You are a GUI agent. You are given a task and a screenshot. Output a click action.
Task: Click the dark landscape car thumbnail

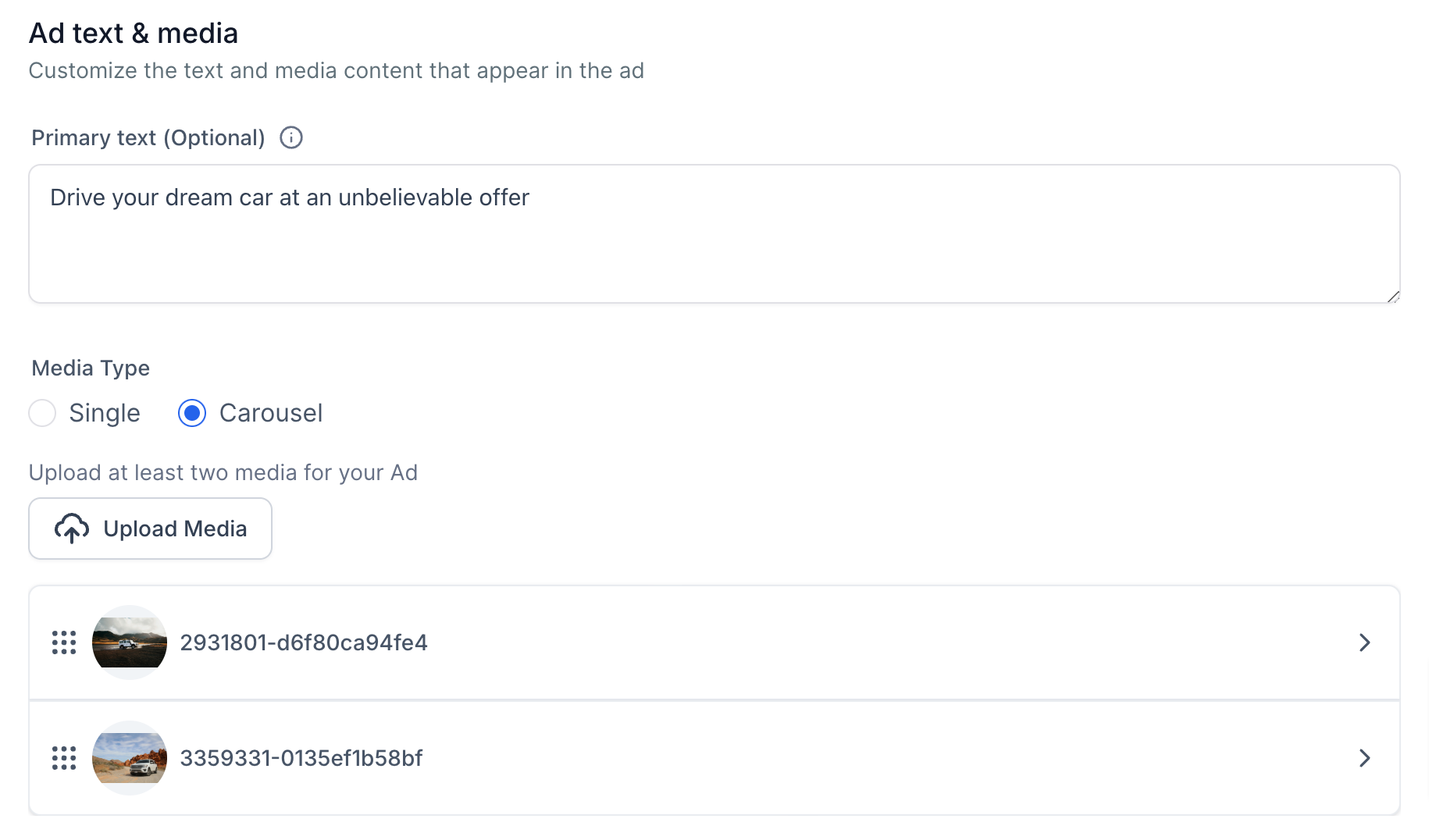130,642
